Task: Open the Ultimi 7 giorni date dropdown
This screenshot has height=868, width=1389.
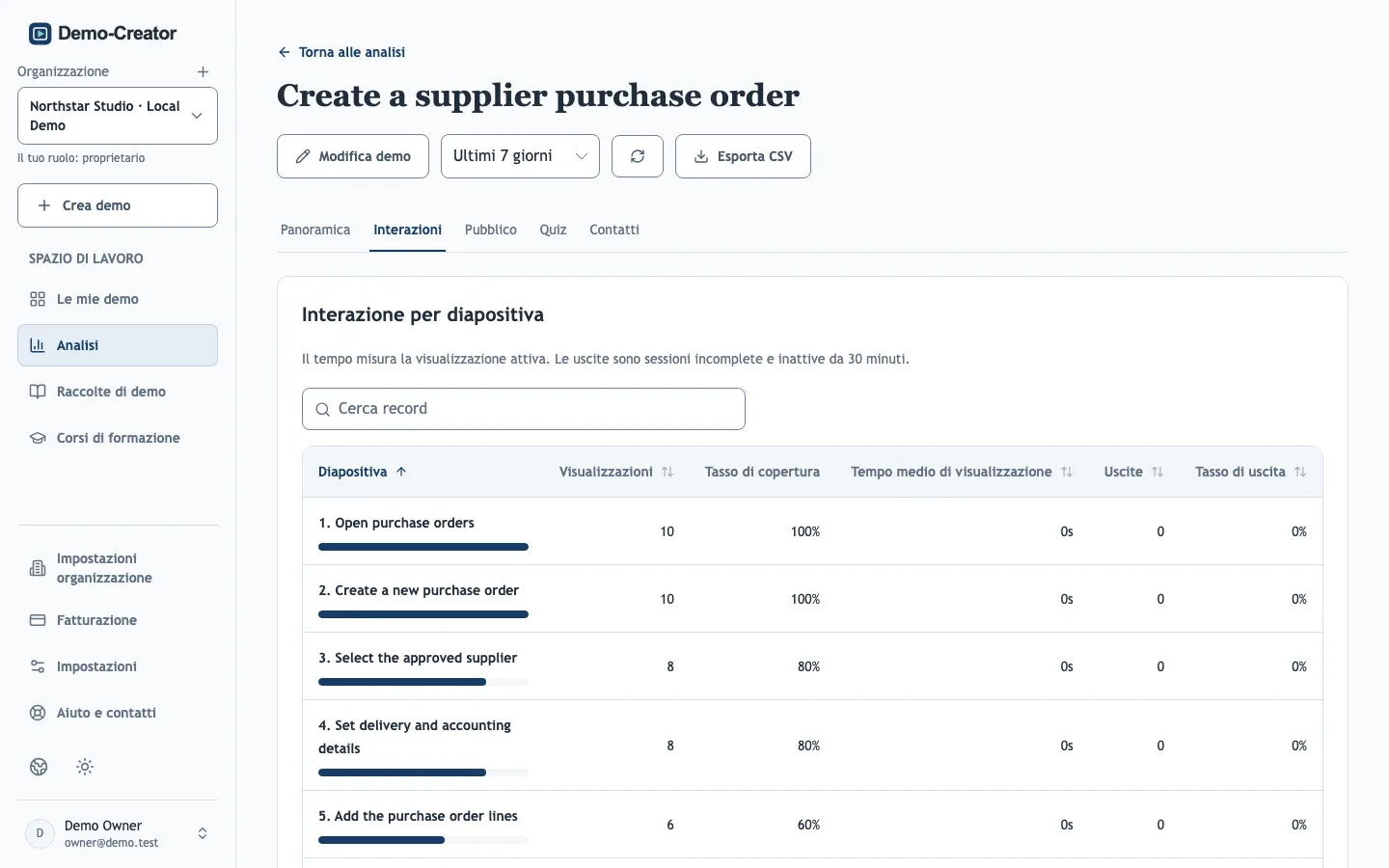Action: (520, 156)
